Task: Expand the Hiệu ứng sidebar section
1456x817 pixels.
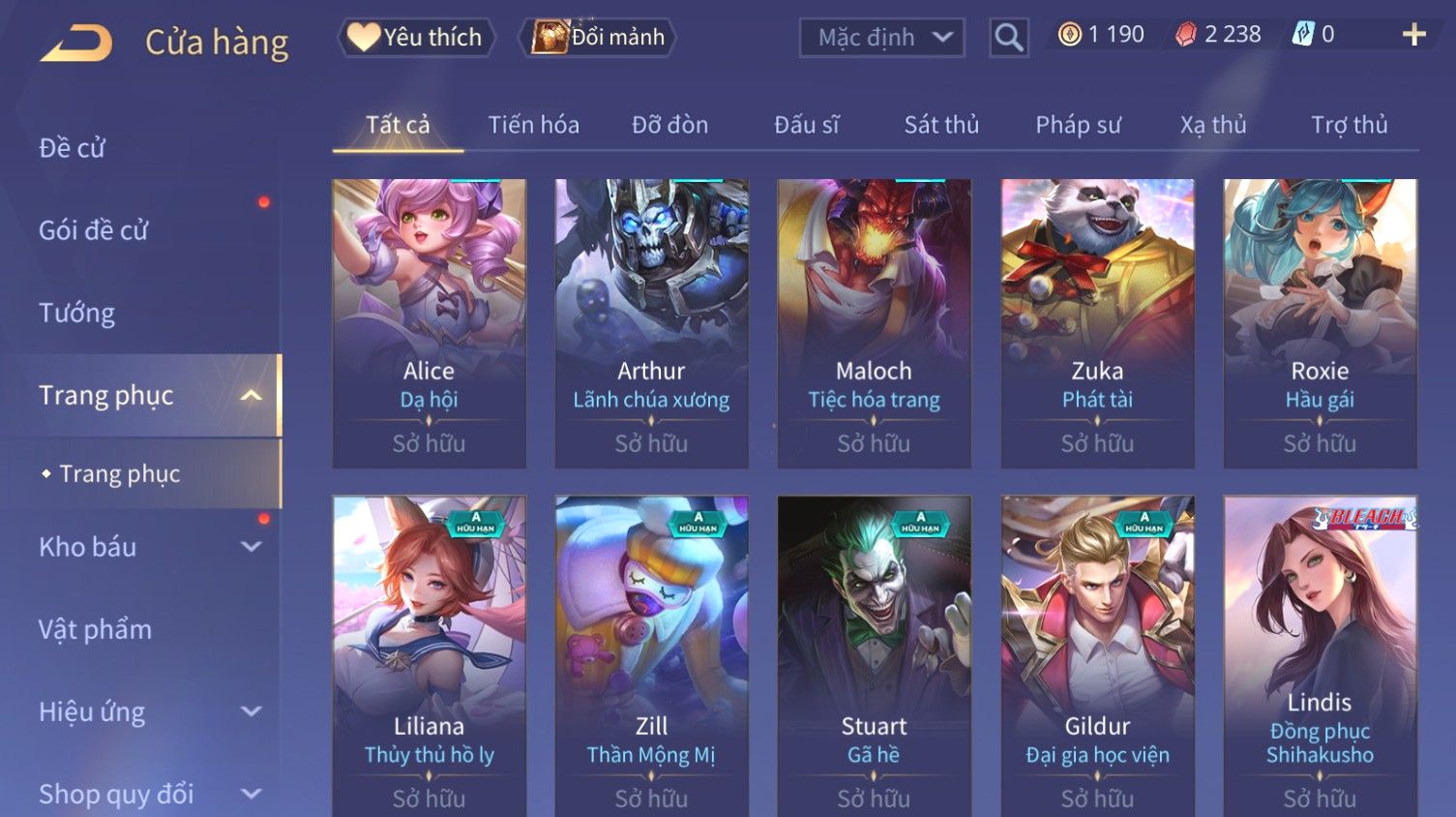Action: (x=251, y=711)
